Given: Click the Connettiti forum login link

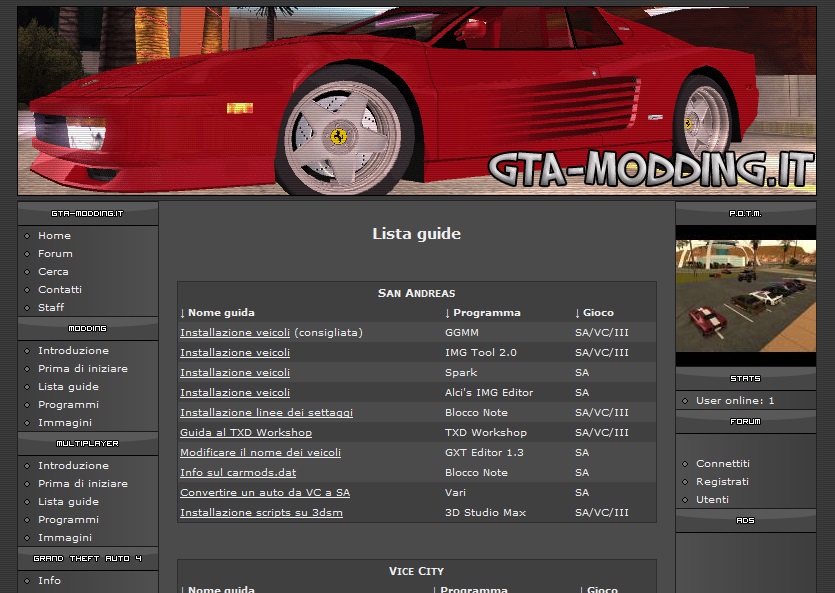Looking at the screenshot, I should [x=723, y=464].
